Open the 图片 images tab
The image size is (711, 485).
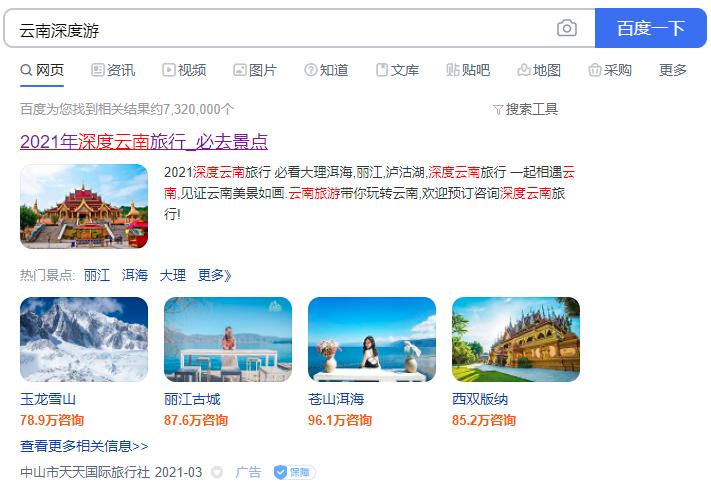click(255, 70)
